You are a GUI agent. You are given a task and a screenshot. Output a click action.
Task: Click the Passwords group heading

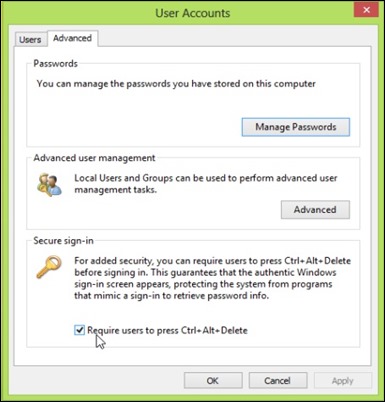[x=55, y=63]
